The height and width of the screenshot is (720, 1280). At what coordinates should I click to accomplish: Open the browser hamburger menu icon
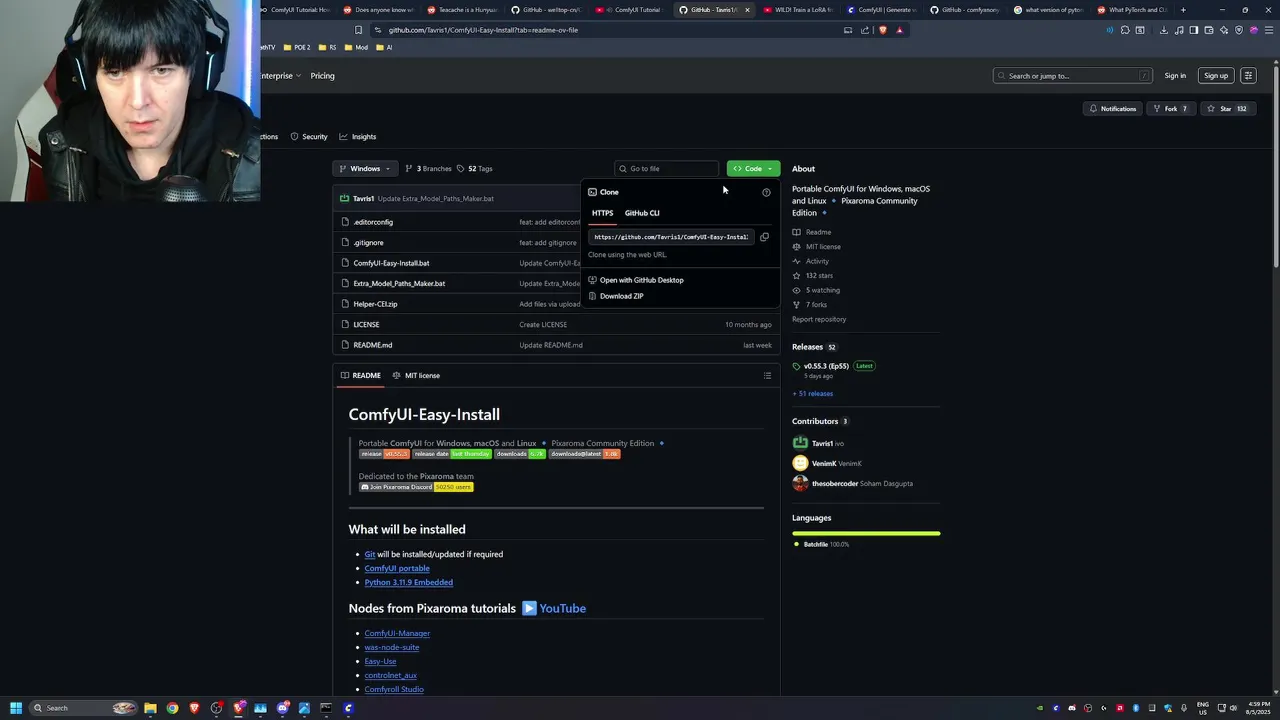[1269, 30]
